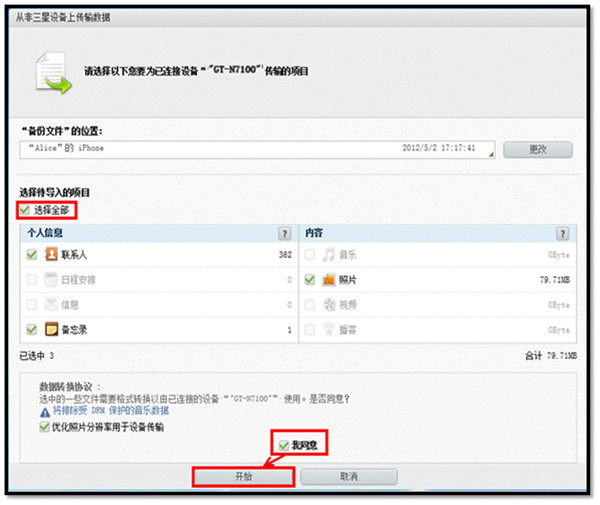600x505 pixels.
Task: Click the DRM warning triangle icon
Action: pos(45,412)
